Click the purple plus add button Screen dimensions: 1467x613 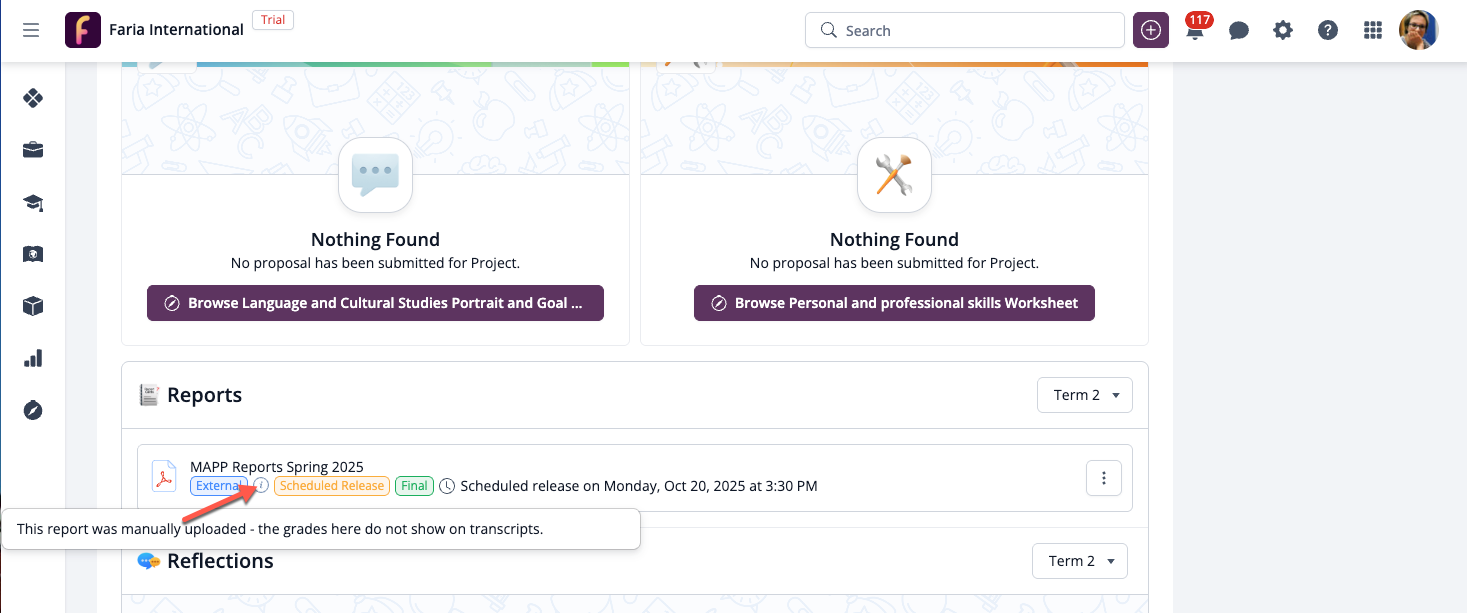[x=1151, y=30]
